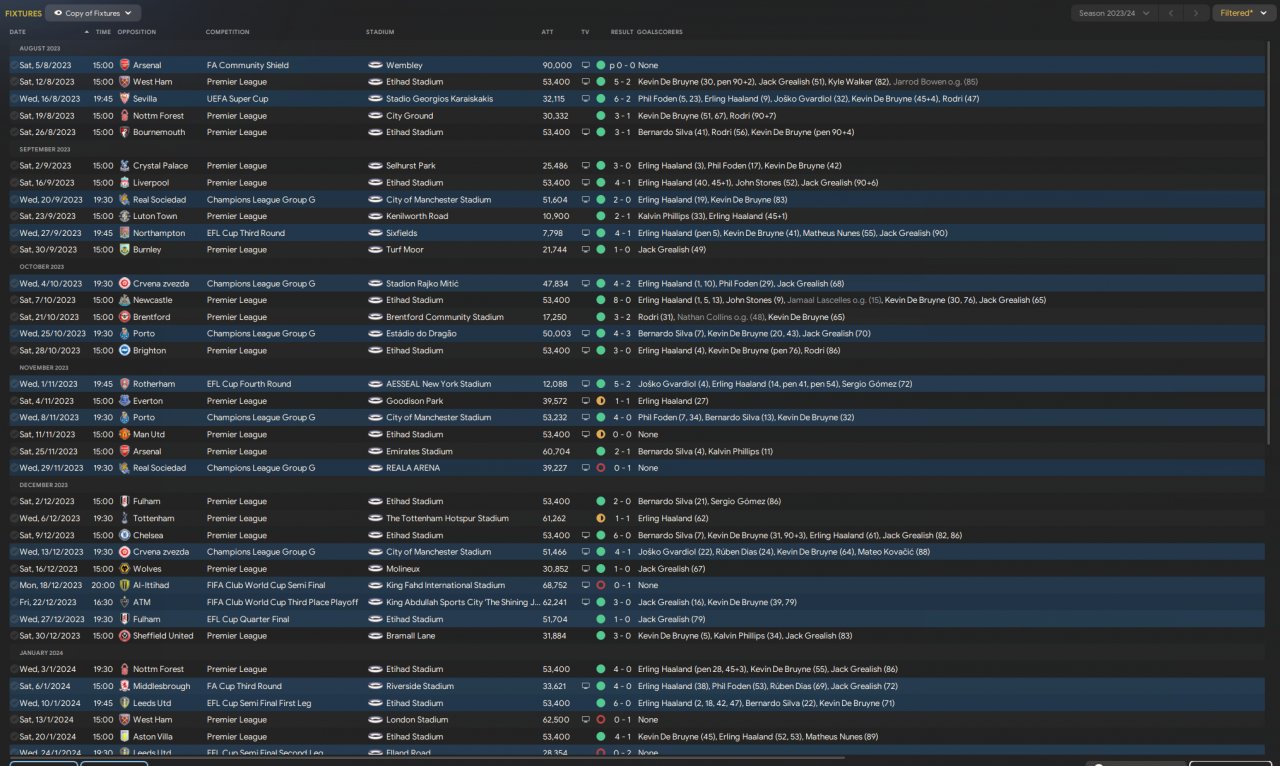Click the Newcastle club badge
The image size is (1280, 766).
(x=124, y=300)
